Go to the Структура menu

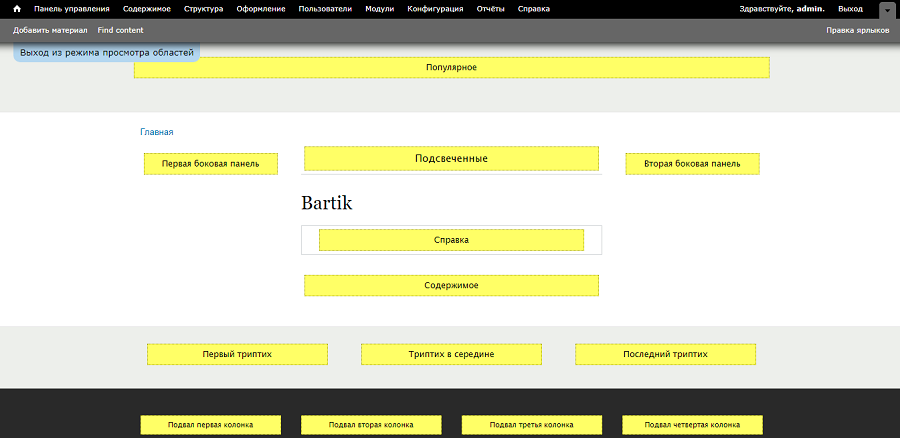click(204, 9)
